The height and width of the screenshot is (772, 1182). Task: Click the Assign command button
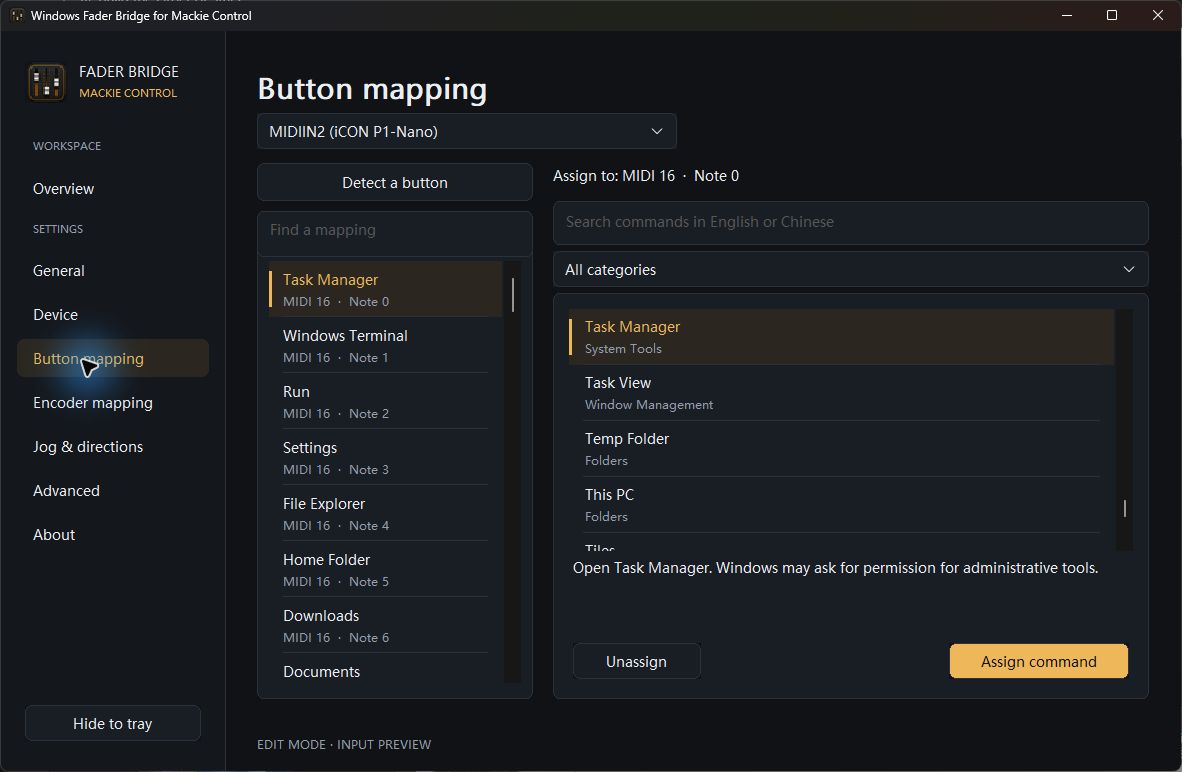point(1039,661)
